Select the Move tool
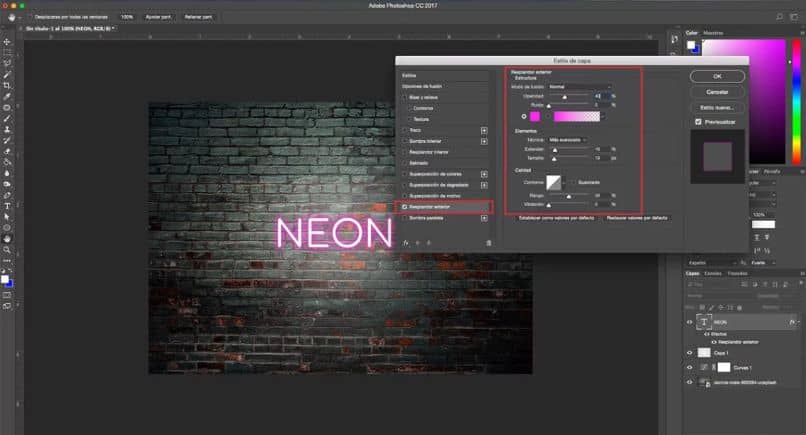This screenshot has height=435, width=806. click(x=7, y=42)
